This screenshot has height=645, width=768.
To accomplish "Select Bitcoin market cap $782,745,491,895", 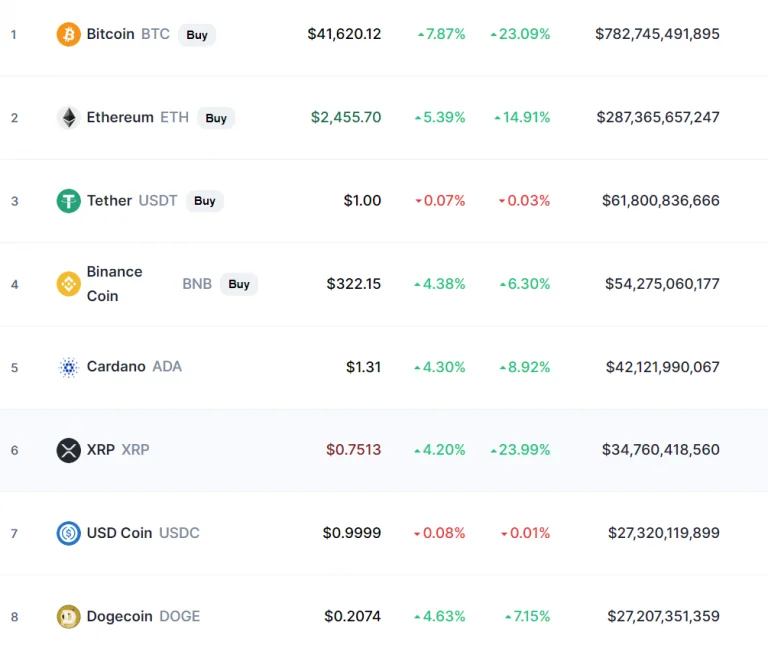I will coord(657,34).
